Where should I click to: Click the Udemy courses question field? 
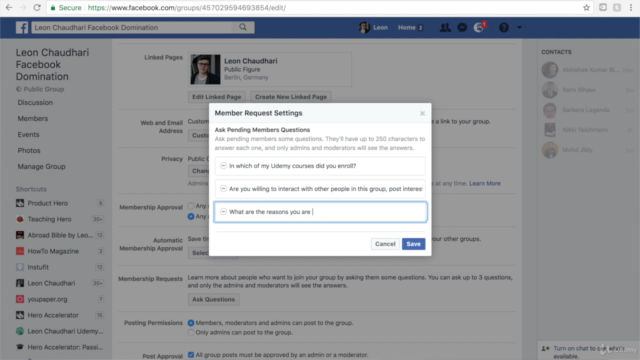click(320, 166)
